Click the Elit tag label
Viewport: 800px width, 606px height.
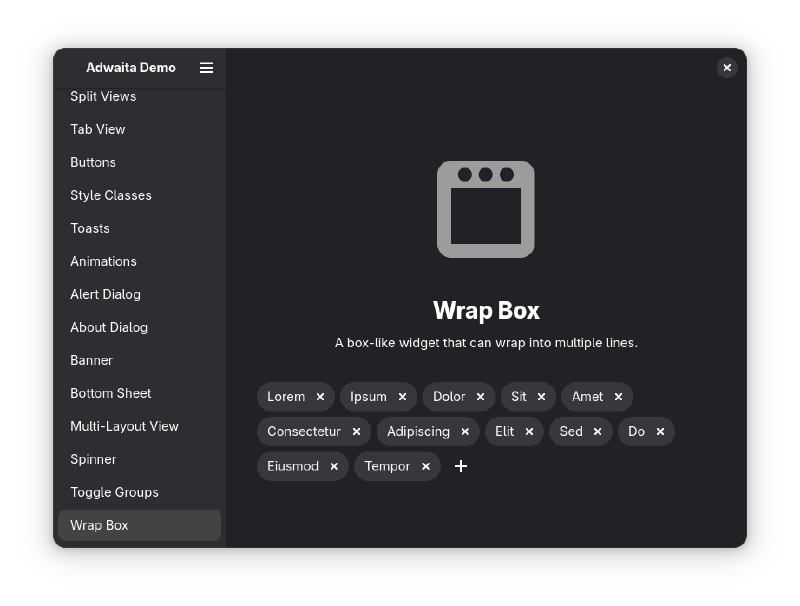(x=505, y=432)
